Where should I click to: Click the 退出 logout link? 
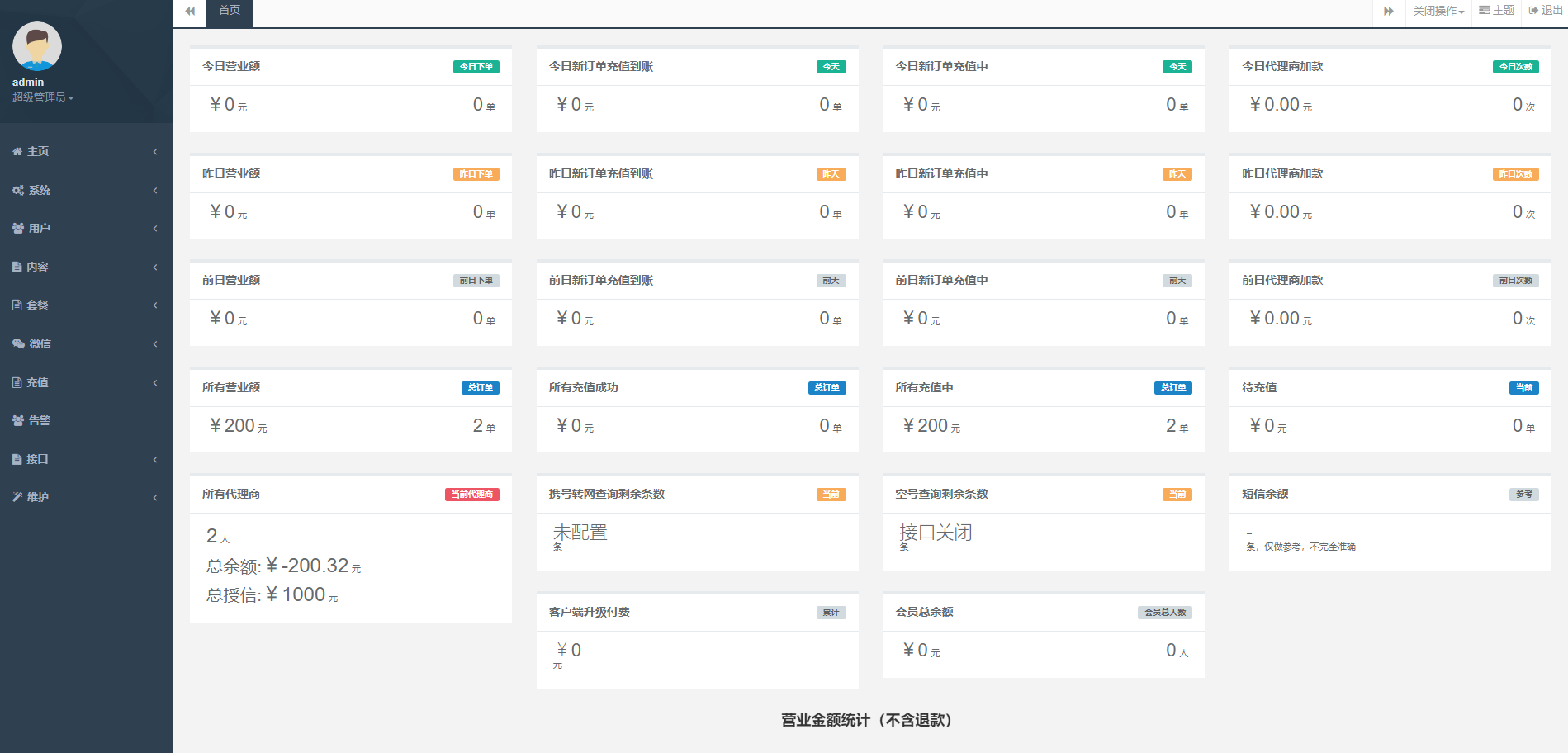[x=1545, y=11]
